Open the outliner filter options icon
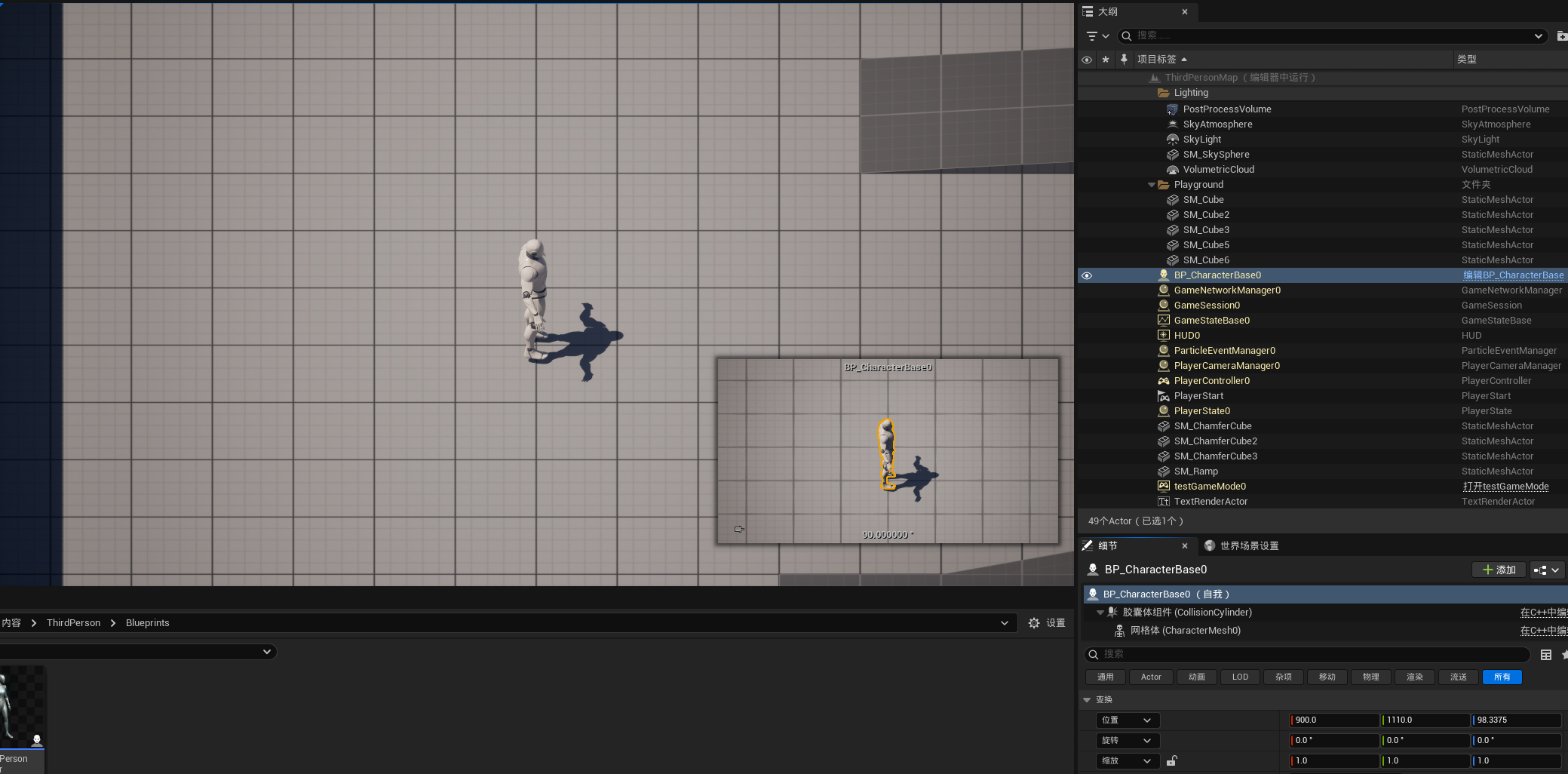This screenshot has height=774, width=1568. point(1097,35)
